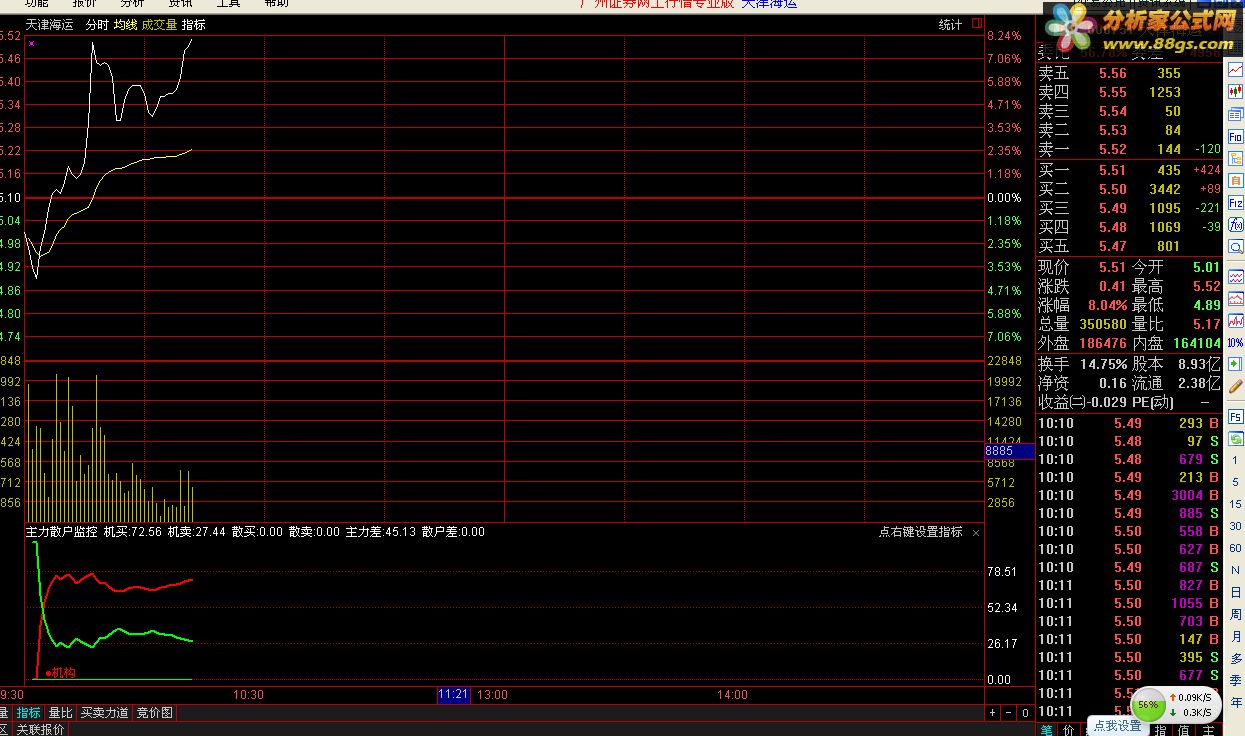Click the magnifier stock search icon
The image size is (1245, 736).
(x=1236, y=246)
